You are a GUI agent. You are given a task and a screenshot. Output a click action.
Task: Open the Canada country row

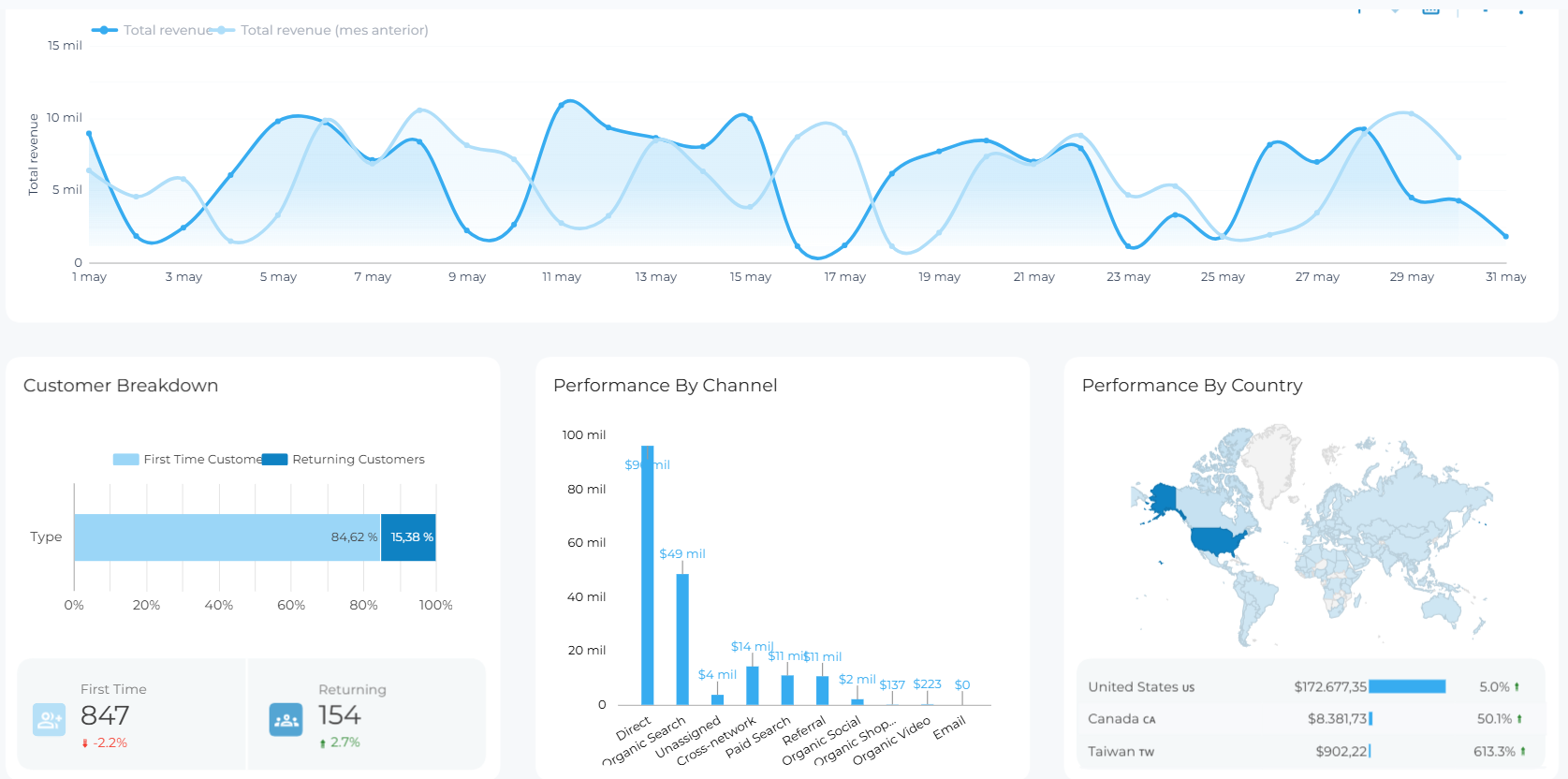[1311, 719]
